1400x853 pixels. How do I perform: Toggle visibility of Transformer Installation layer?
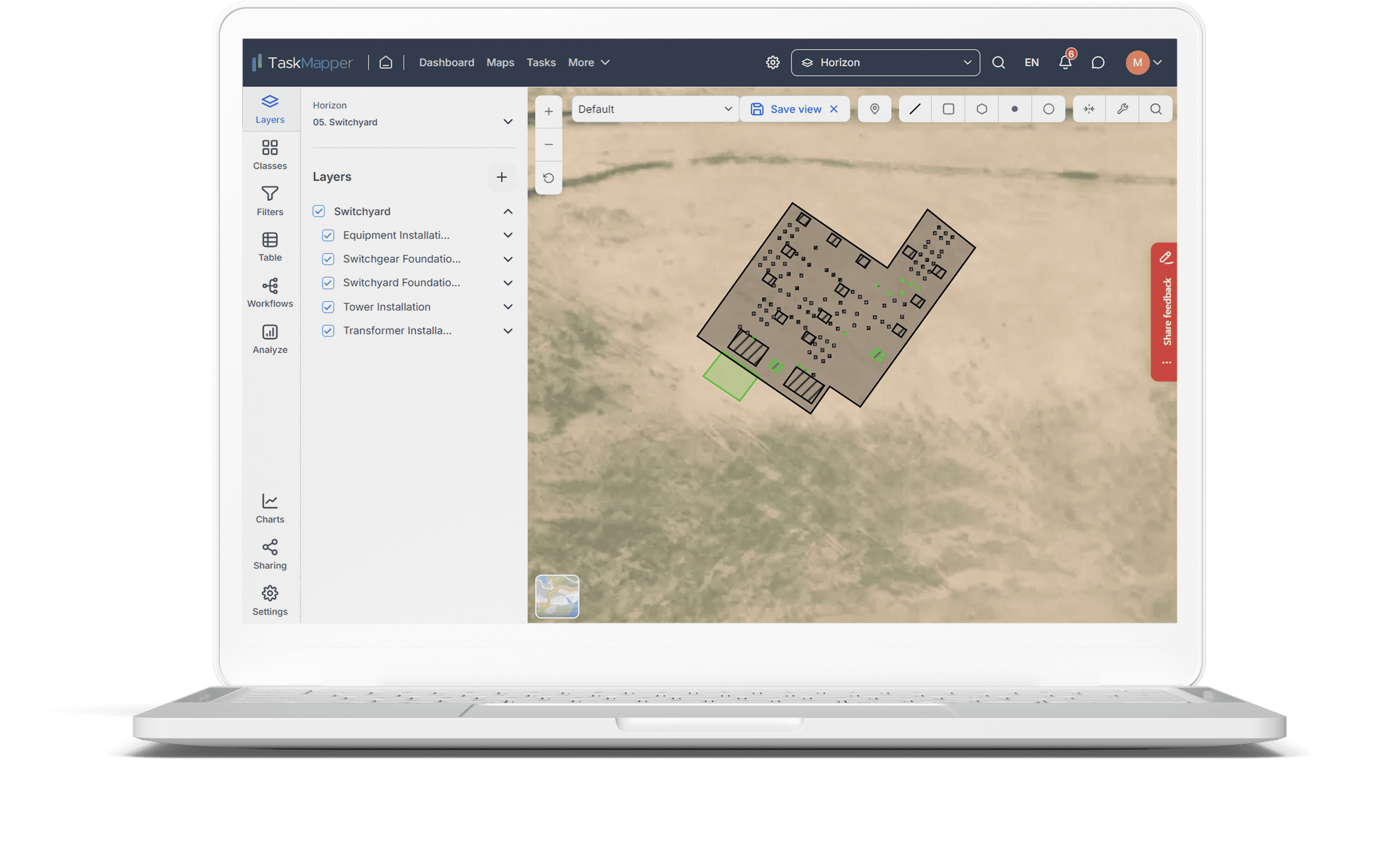click(x=328, y=330)
